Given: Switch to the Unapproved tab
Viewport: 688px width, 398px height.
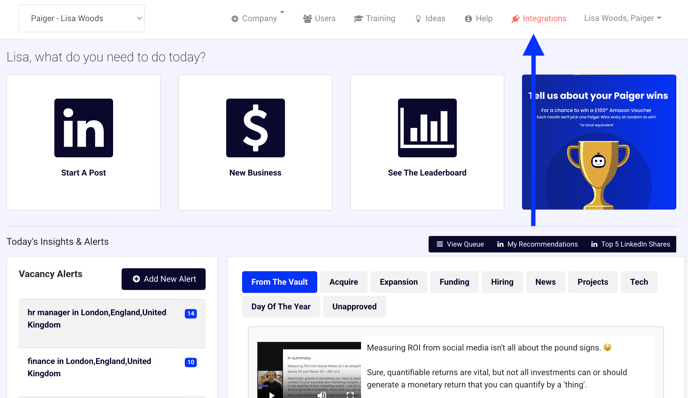Looking at the screenshot, I should point(354,307).
